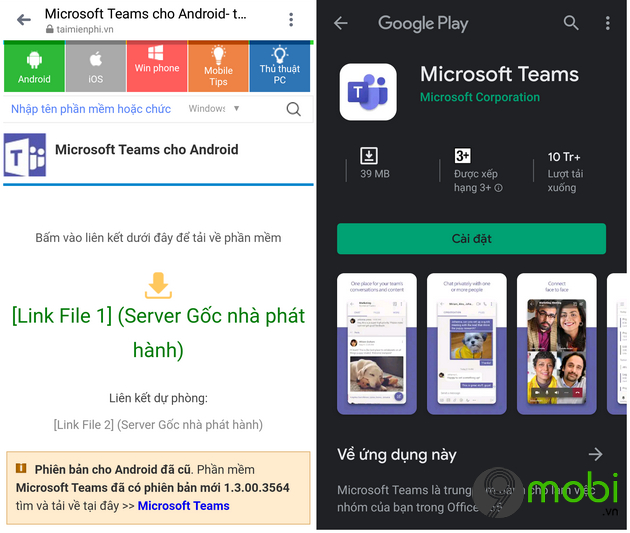Expand the Windows platform dropdown
Viewport: 630px width, 533px height.
point(214,108)
